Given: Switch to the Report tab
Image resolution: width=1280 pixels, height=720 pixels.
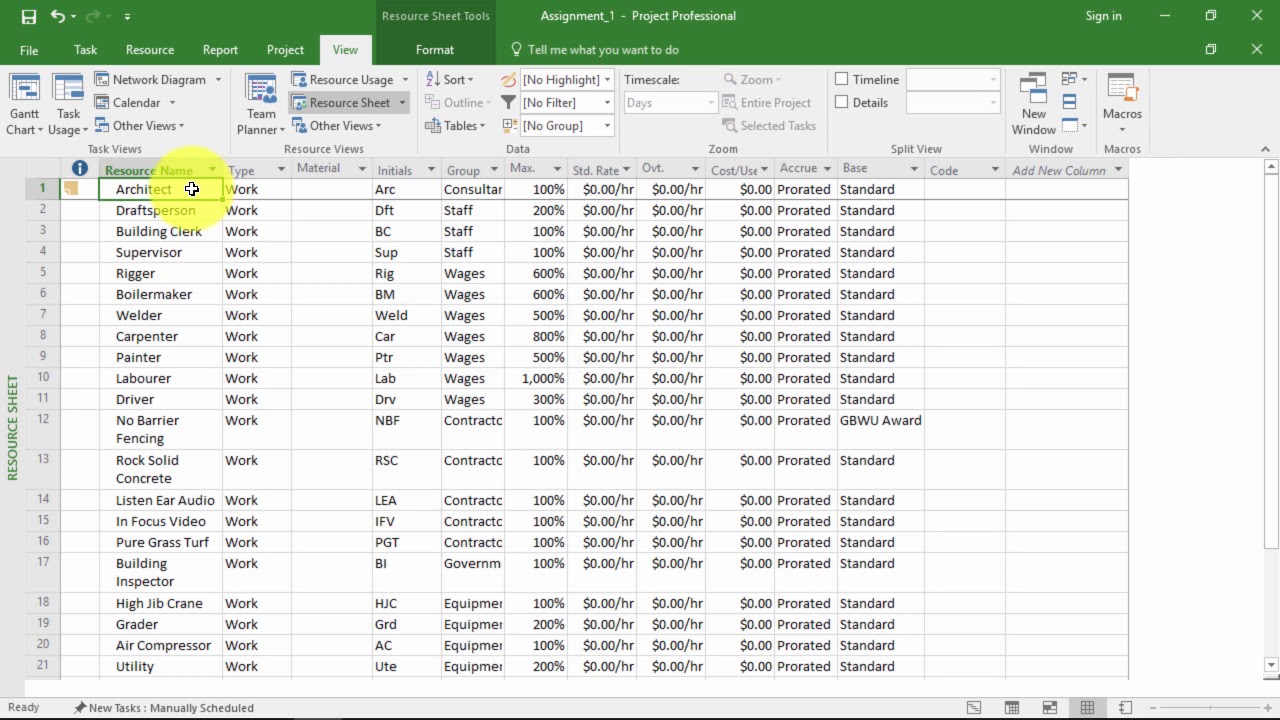Looking at the screenshot, I should pyautogui.click(x=220, y=49).
